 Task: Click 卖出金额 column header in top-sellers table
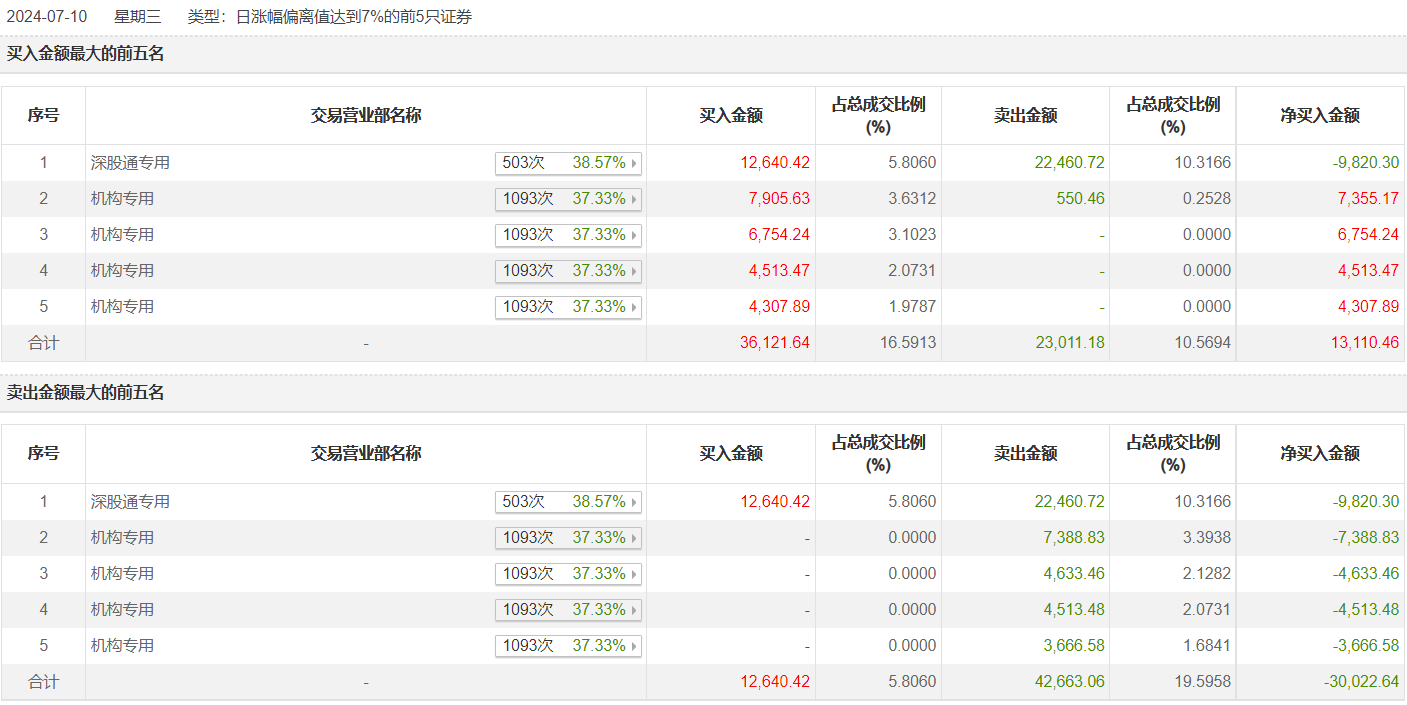coord(1025,454)
